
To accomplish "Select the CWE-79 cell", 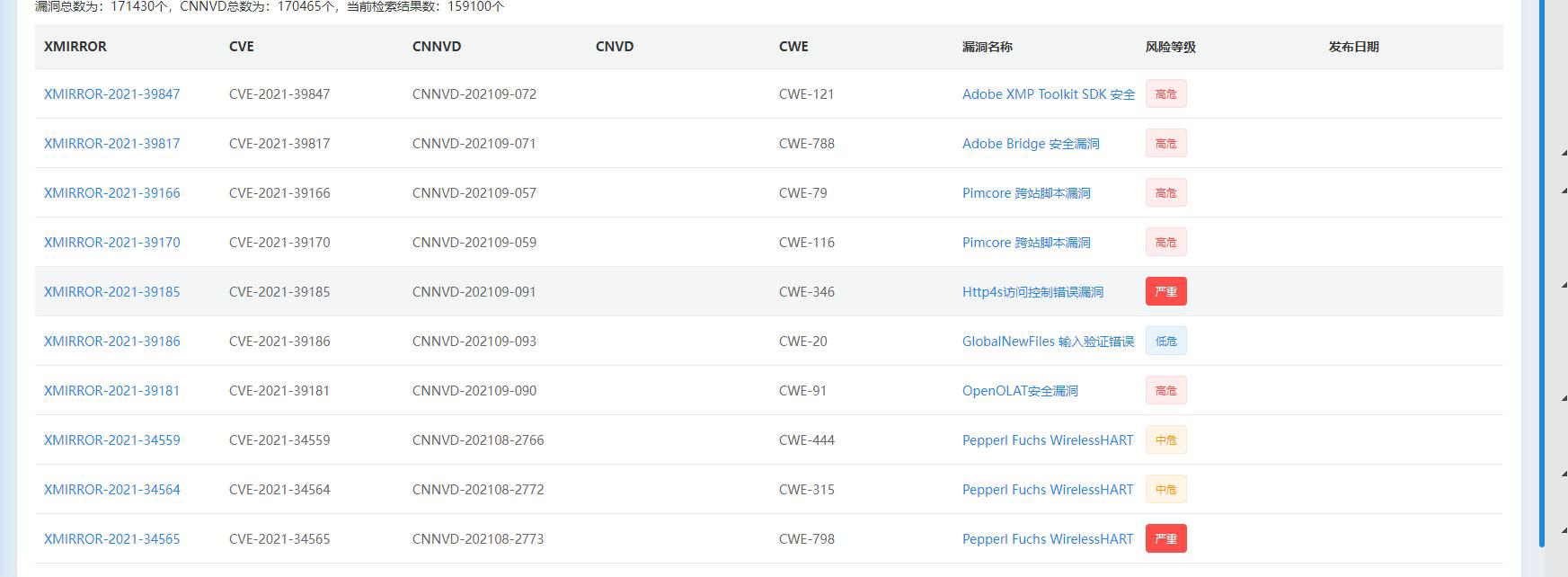I will 803,193.
